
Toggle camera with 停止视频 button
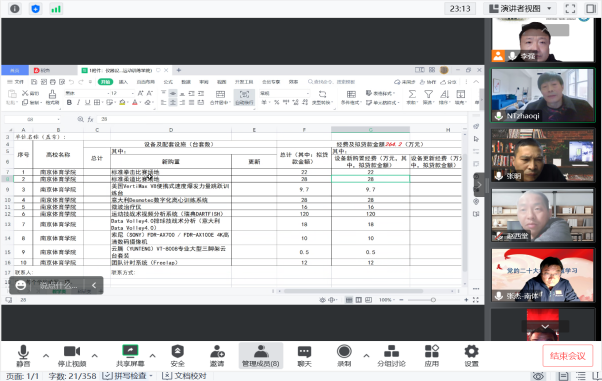[x=72, y=356]
